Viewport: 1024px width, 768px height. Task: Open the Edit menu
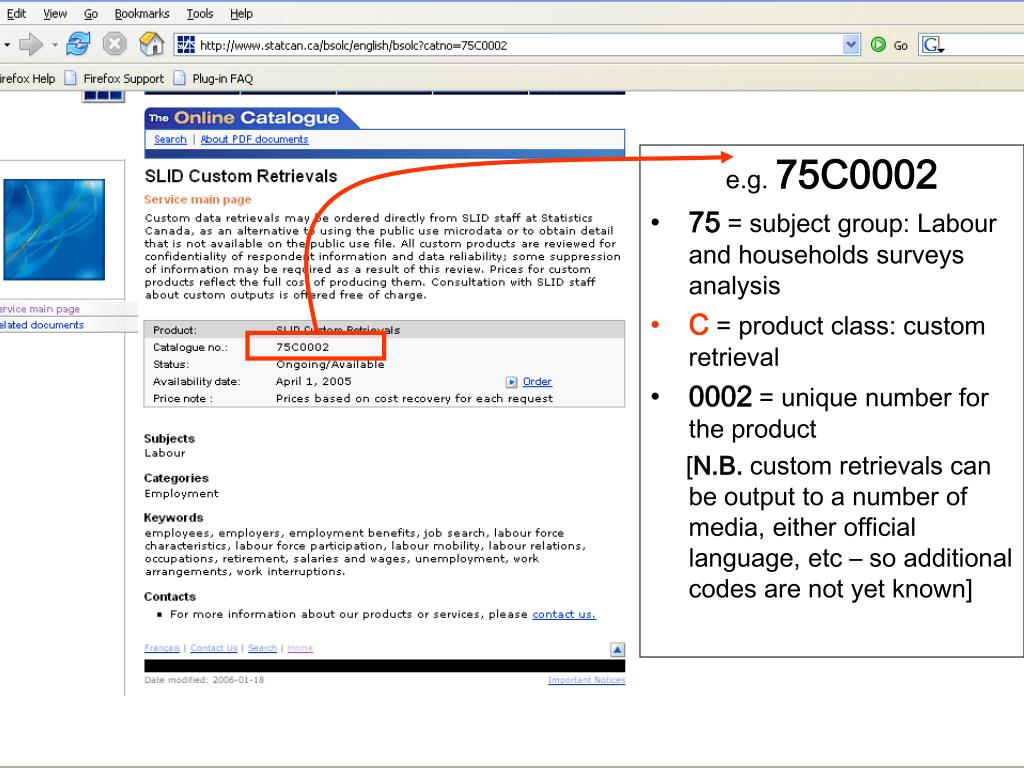pyautogui.click(x=16, y=14)
